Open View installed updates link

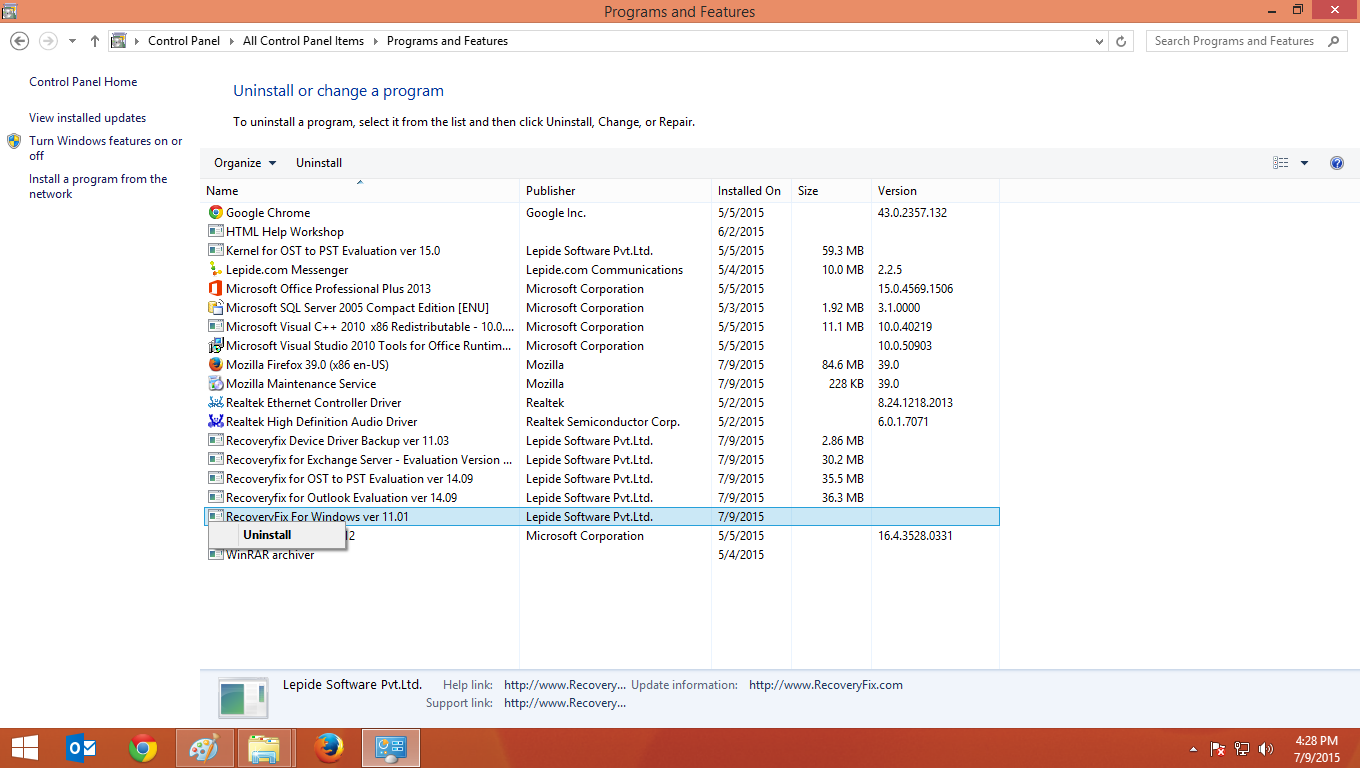[x=87, y=118]
